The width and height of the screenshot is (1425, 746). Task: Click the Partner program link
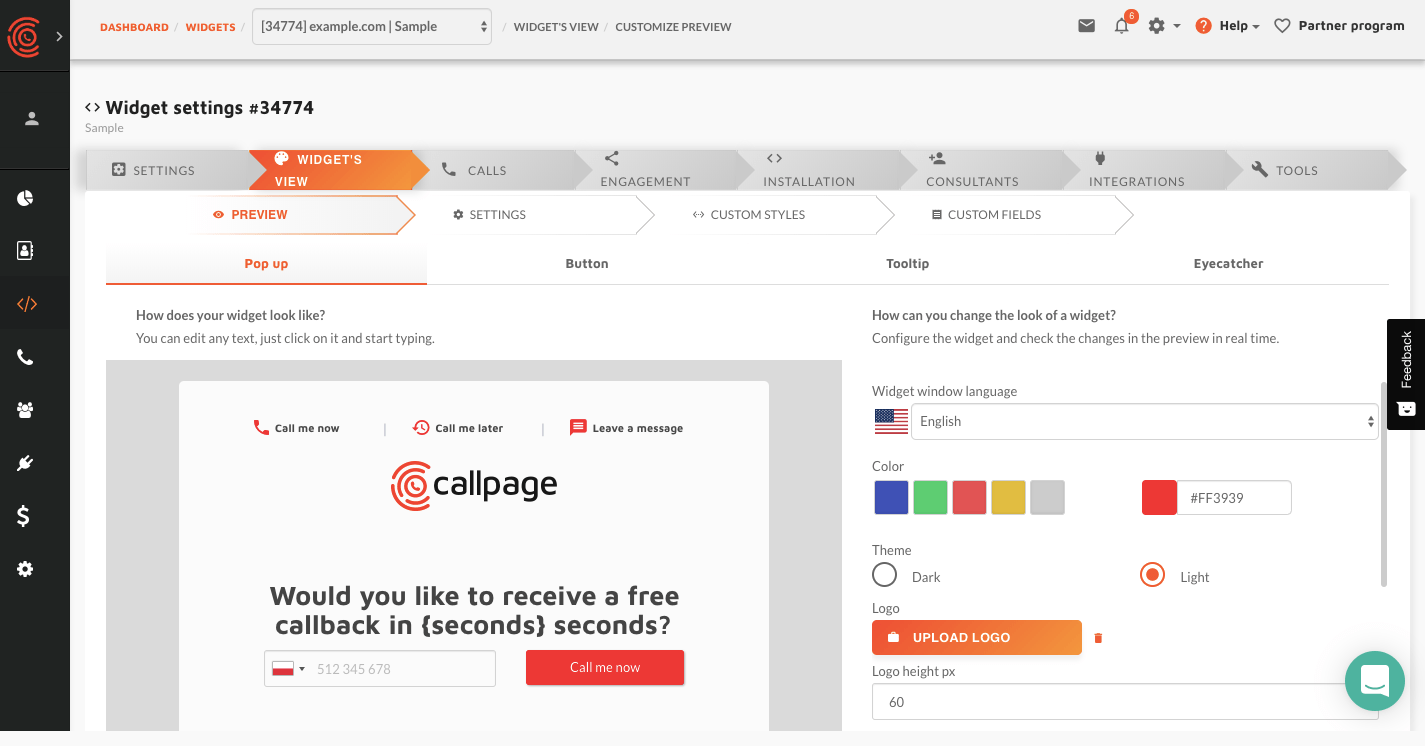tap(1339, 26)
